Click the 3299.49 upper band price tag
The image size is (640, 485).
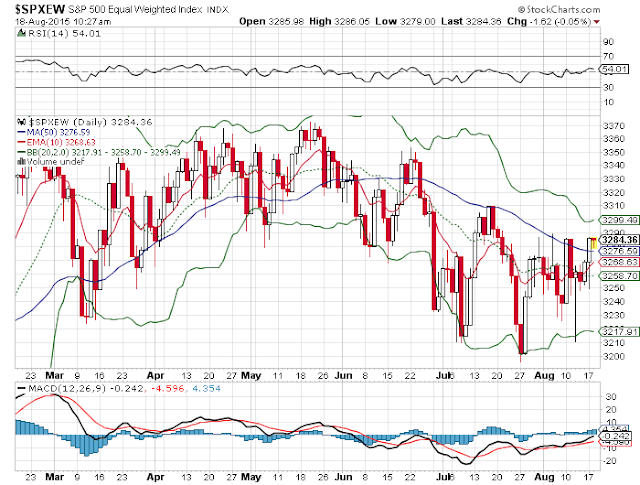[x=620, y=220]
